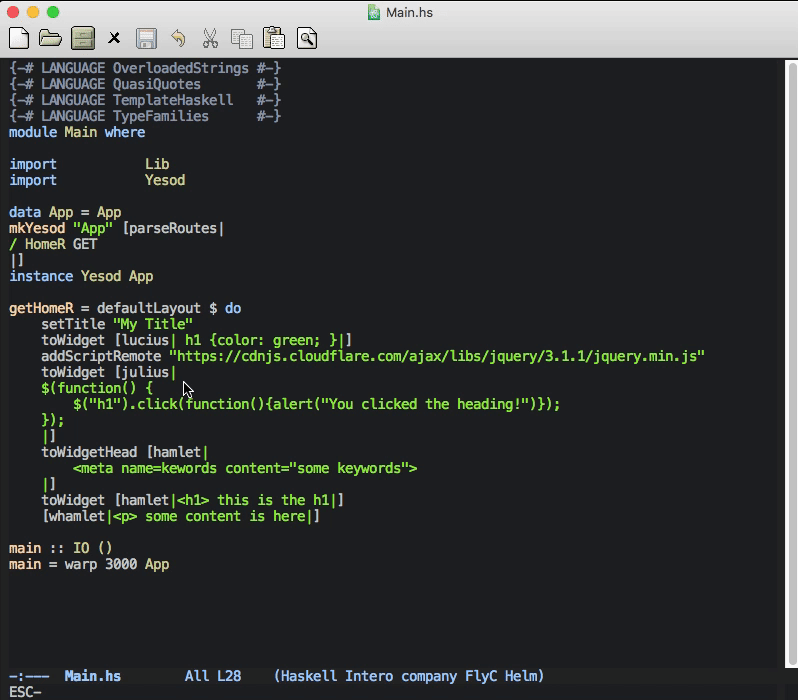This screenshot has height=700, width=798.
Task: Paste from the clipboard icon
Action: pyautogui.click(x=274, y=39)
